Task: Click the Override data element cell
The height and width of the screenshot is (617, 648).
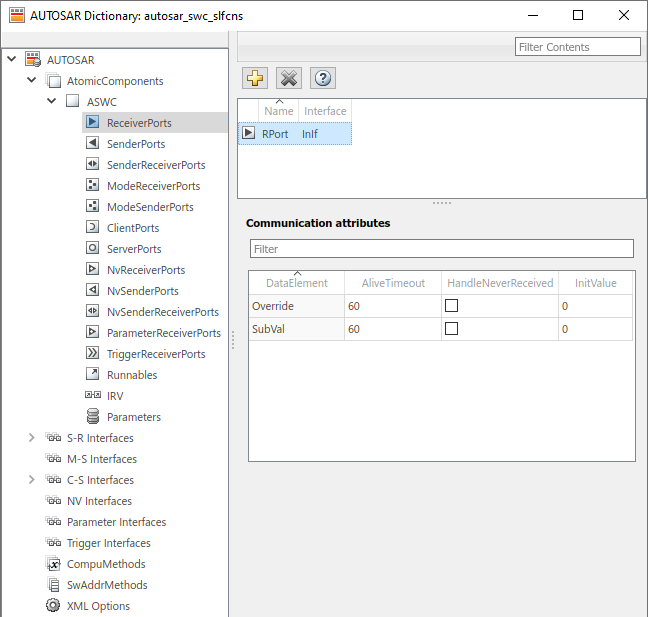Action: 297,306
